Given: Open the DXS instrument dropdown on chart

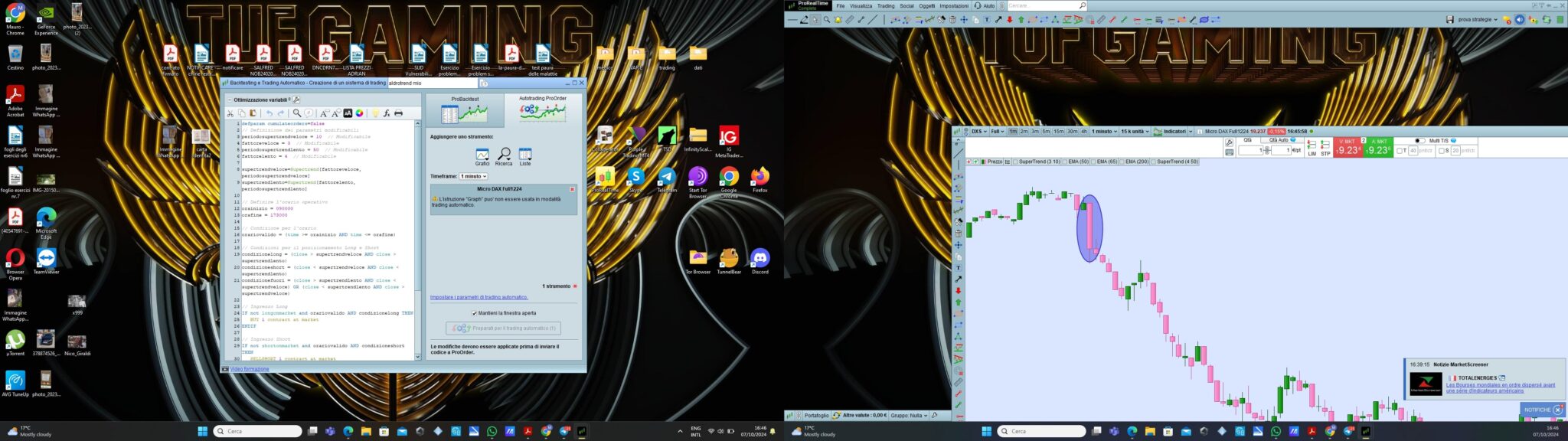Looking at the screenshot, I should point(979,132).
